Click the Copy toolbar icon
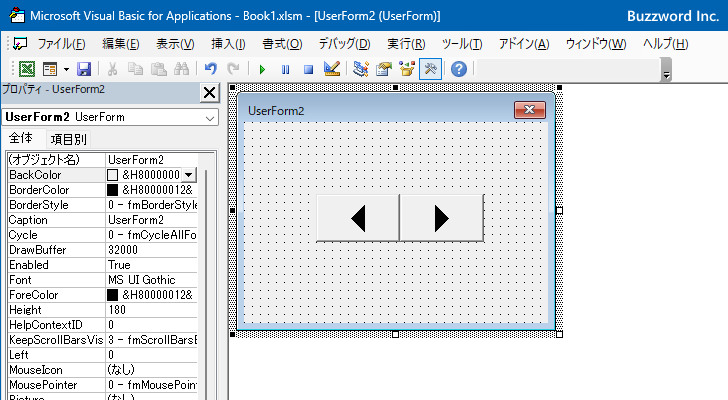Image resolution: width=728 pixels, height=400 pixels. (x=135, y=70)
